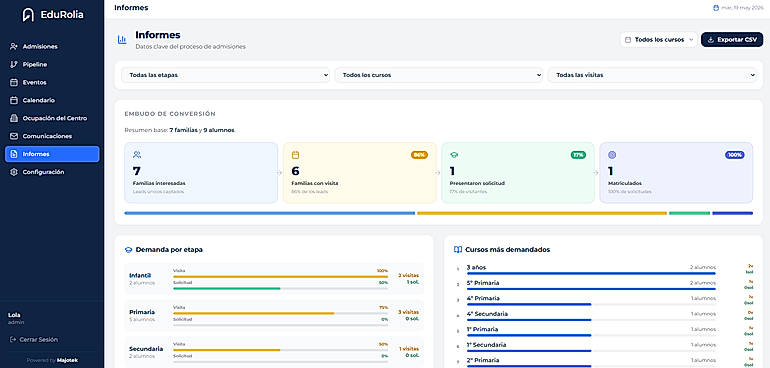Expand the Todas las visitas filter
Viewport: 770px width, 368px height.
(652, 75)
